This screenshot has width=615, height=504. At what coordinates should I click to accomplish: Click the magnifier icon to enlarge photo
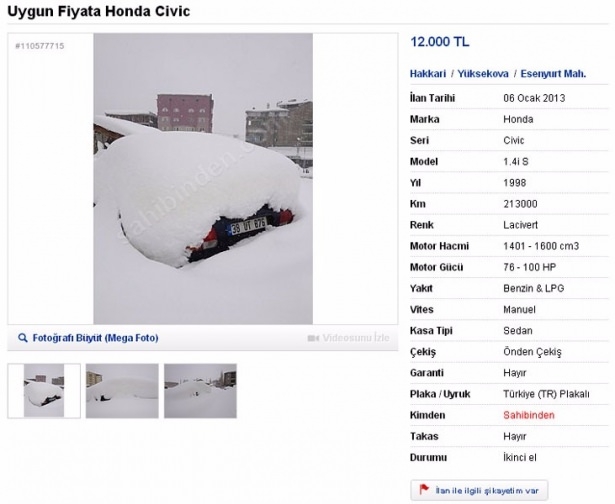pos(23,339)
